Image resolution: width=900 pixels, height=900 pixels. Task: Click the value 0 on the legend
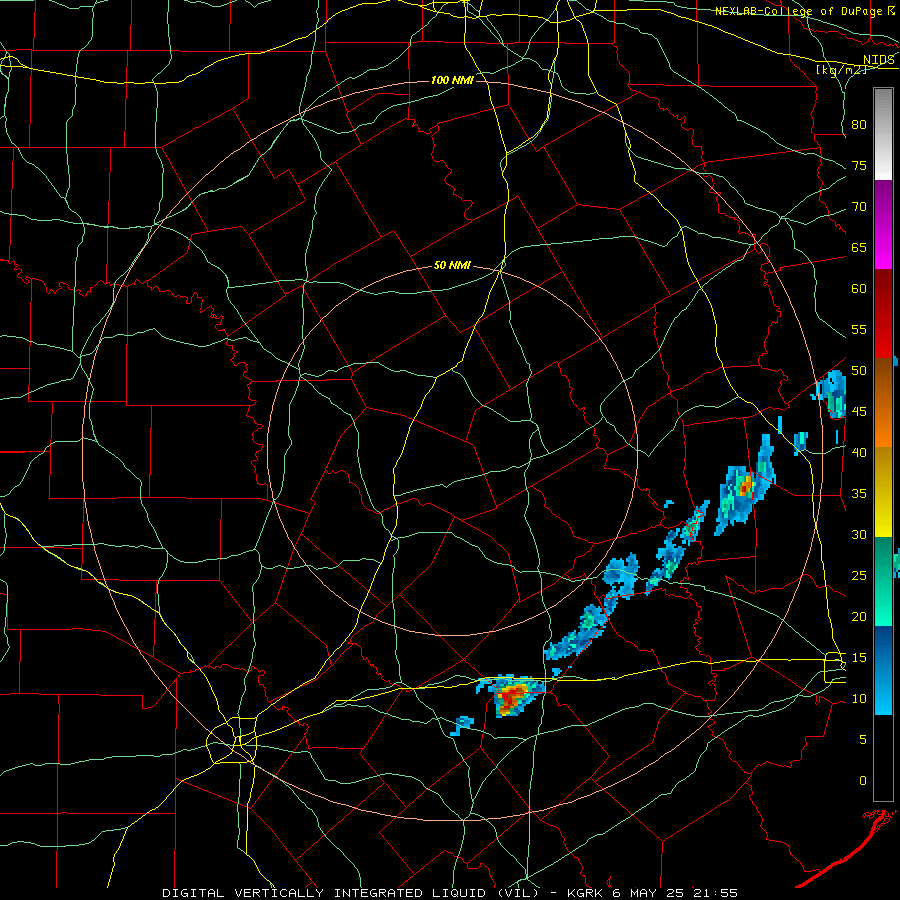click(863, 781)
